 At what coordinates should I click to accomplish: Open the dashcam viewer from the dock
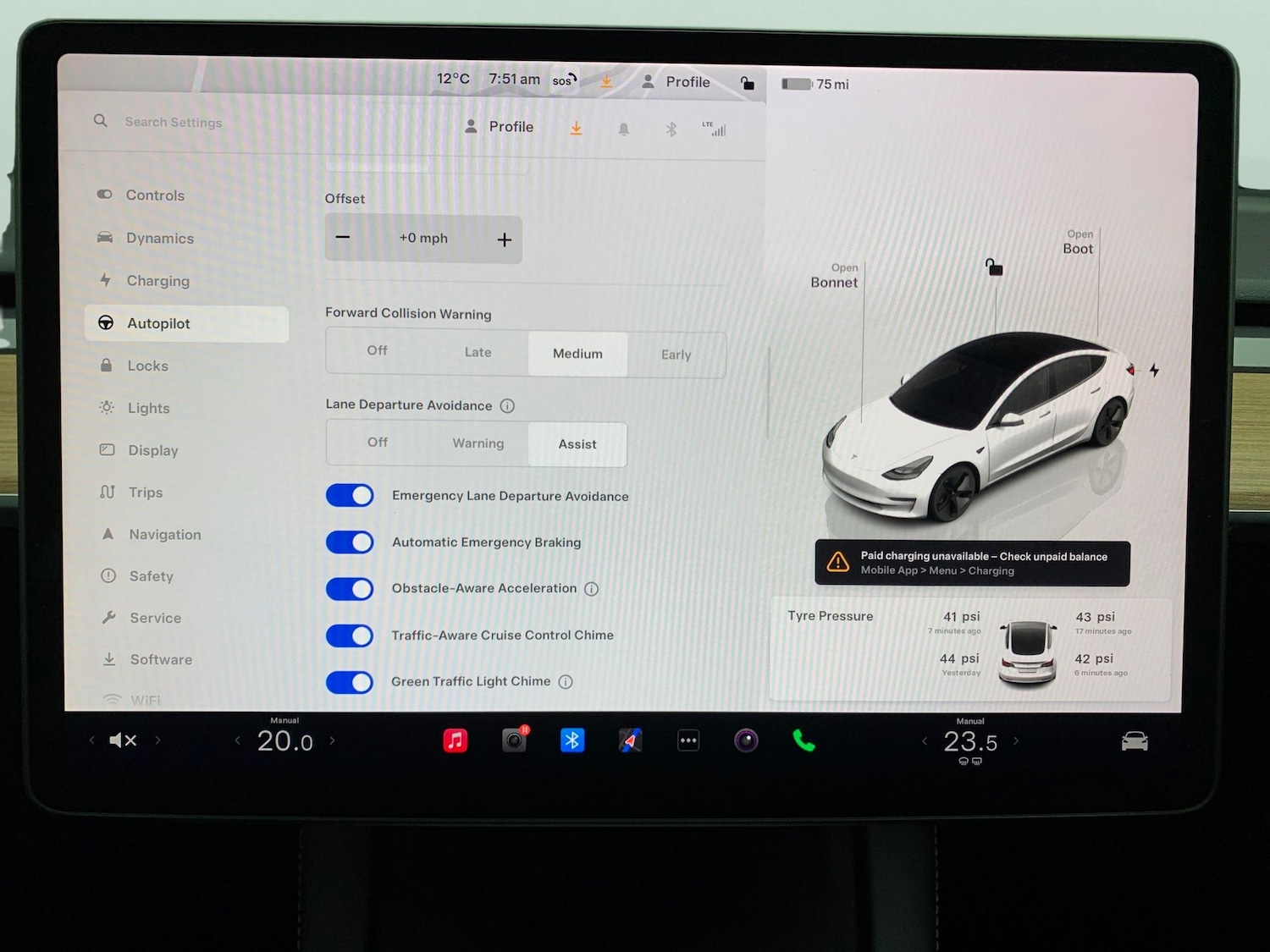click(514, 740)
